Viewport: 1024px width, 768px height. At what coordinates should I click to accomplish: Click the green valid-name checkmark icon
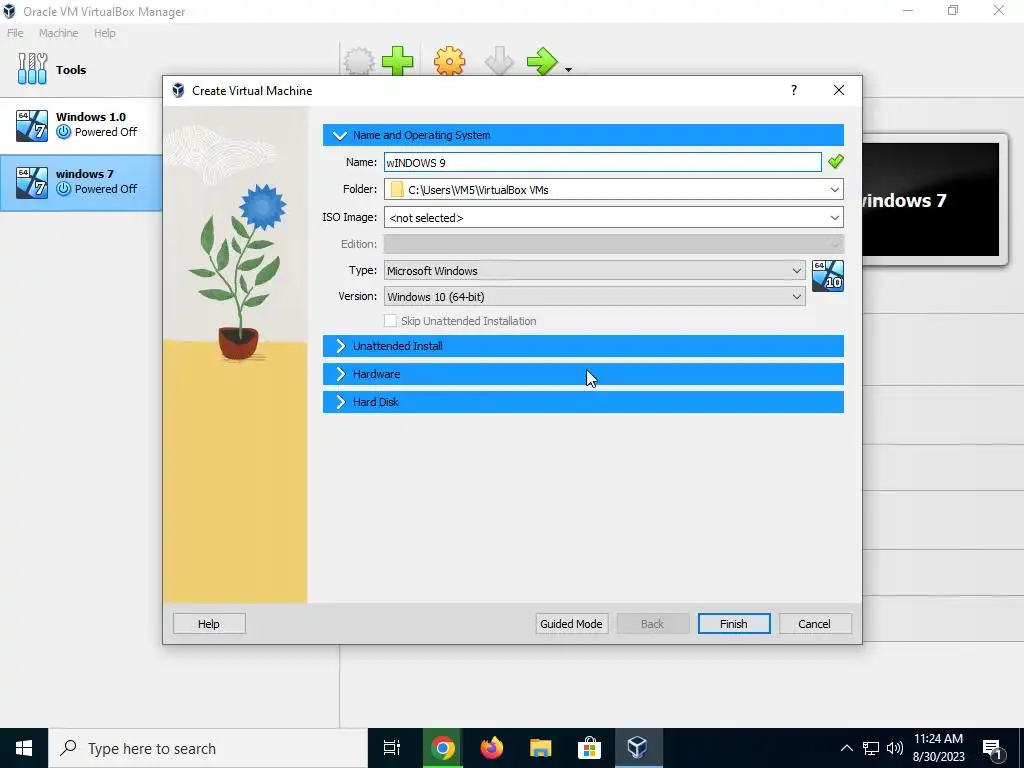[835, 161]
